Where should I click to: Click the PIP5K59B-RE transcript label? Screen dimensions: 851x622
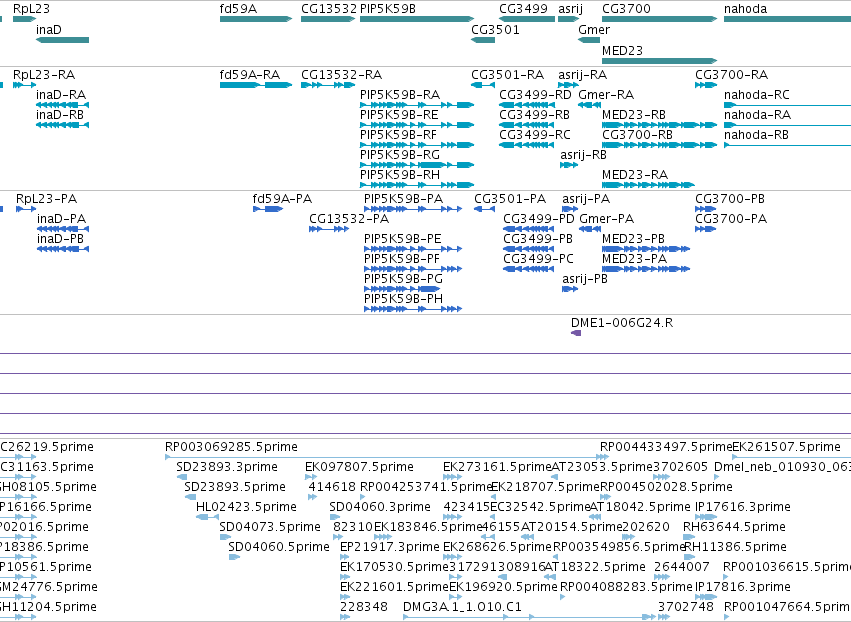(399, 115)
